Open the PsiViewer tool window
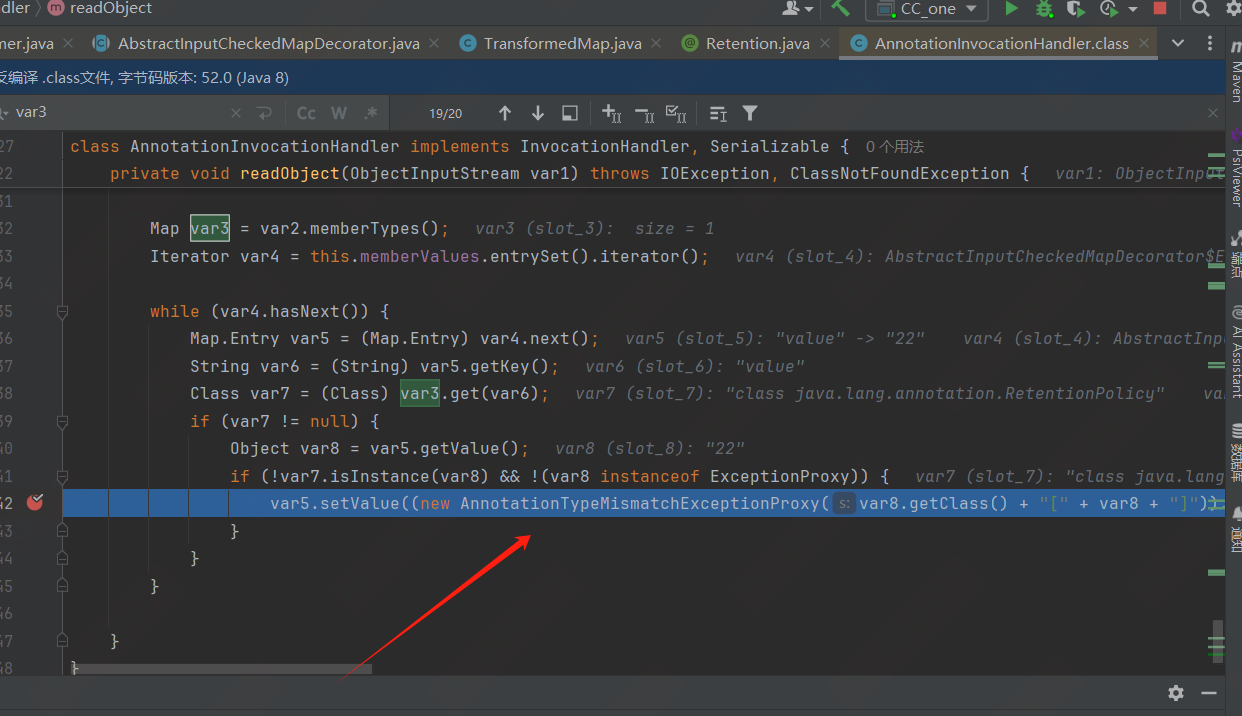The image size is (1242, 716). pyautogui.click(x=1235, y=170)
